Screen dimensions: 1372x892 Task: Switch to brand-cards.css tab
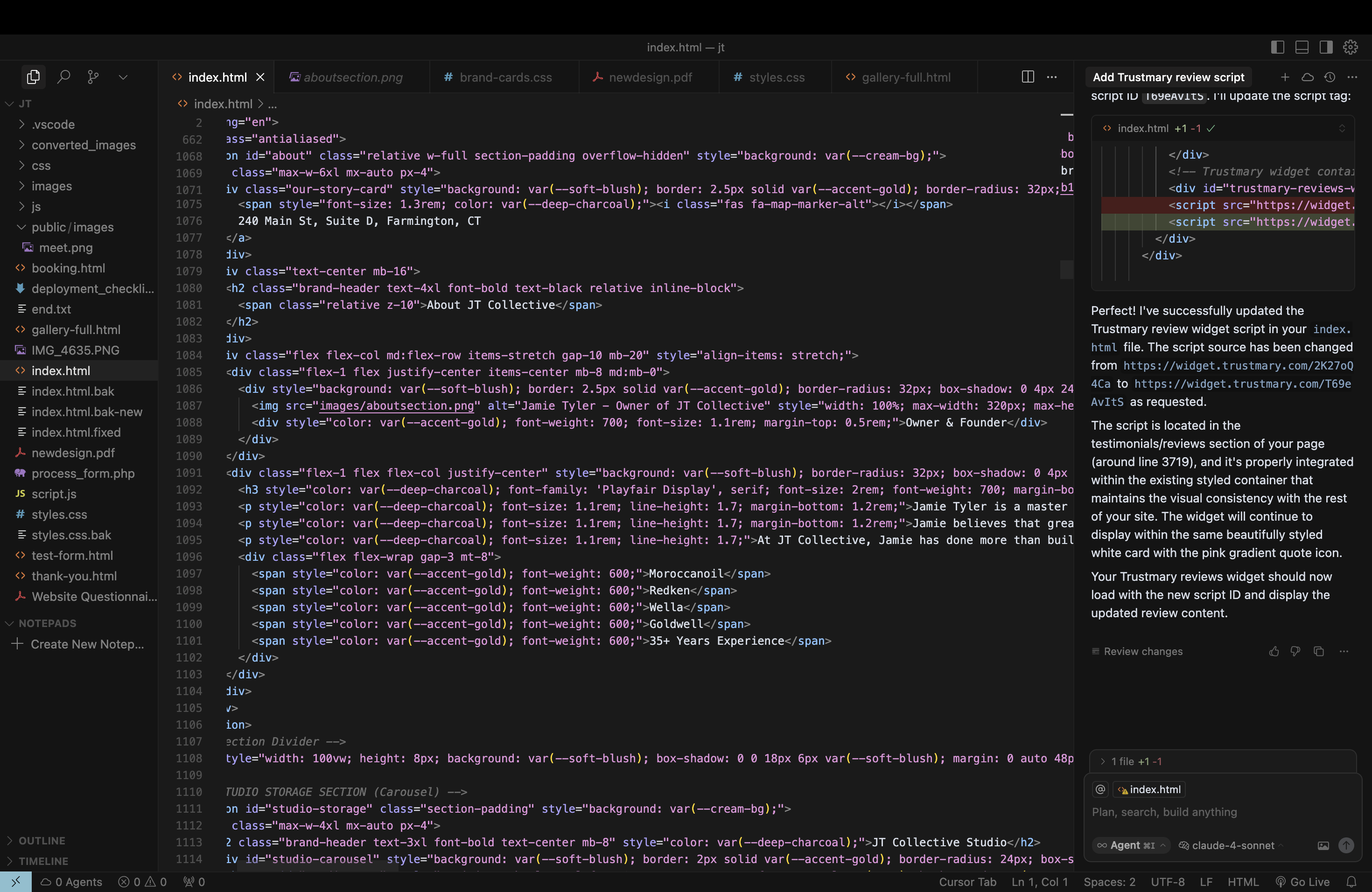point(505,77)
